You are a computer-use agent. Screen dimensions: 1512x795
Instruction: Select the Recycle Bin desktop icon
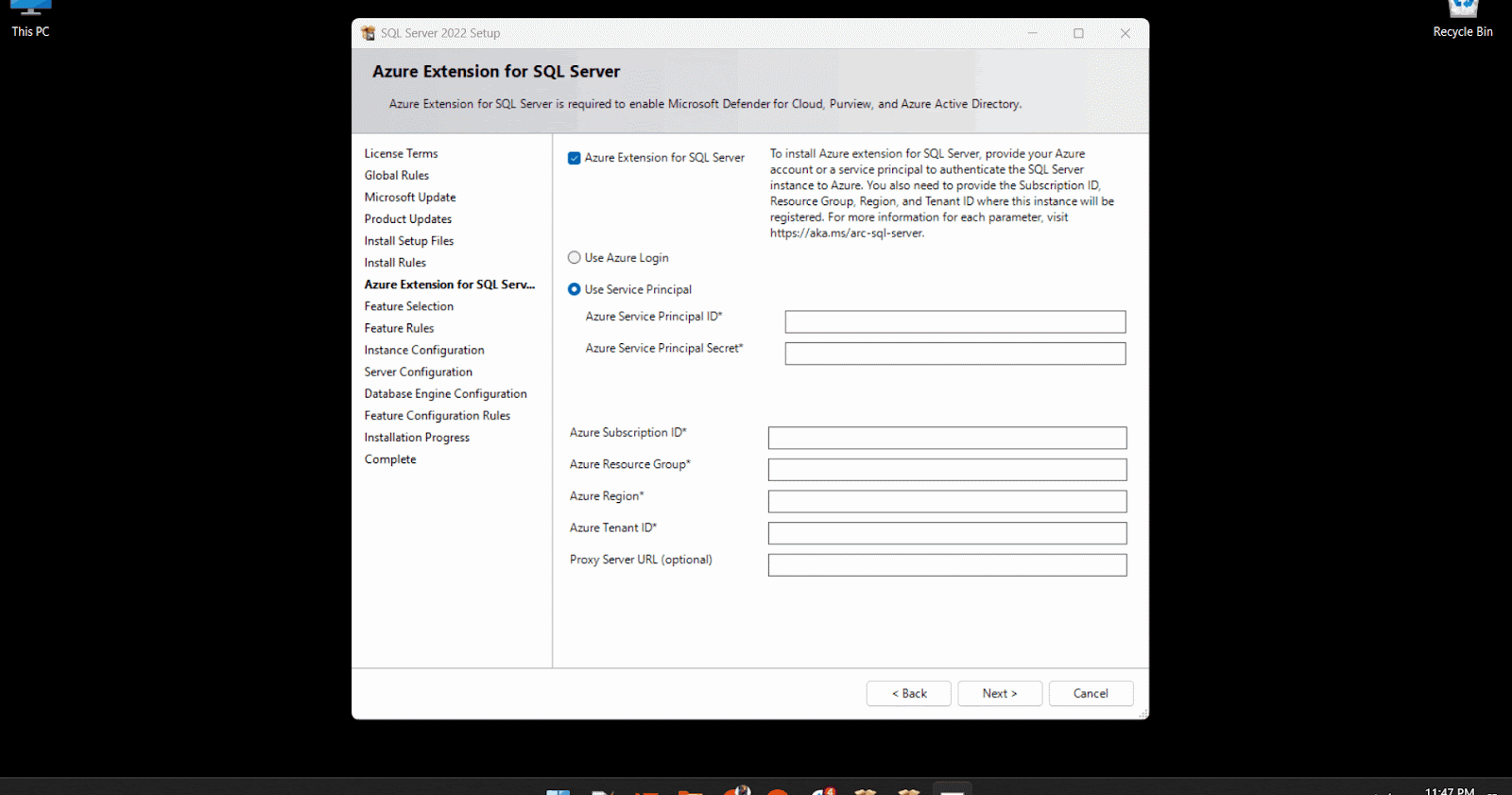coord(1462,17)
